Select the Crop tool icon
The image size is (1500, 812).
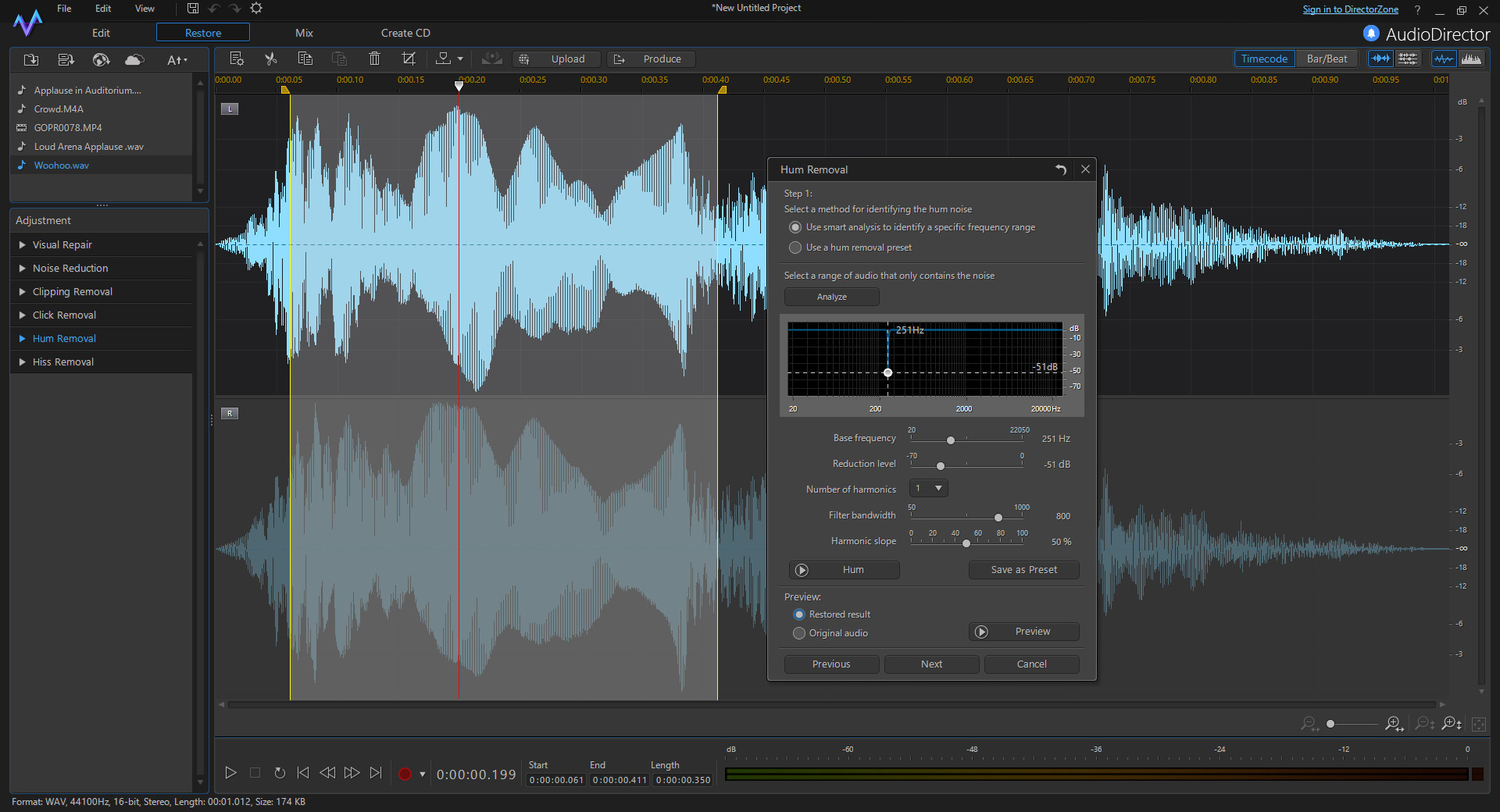409,59
